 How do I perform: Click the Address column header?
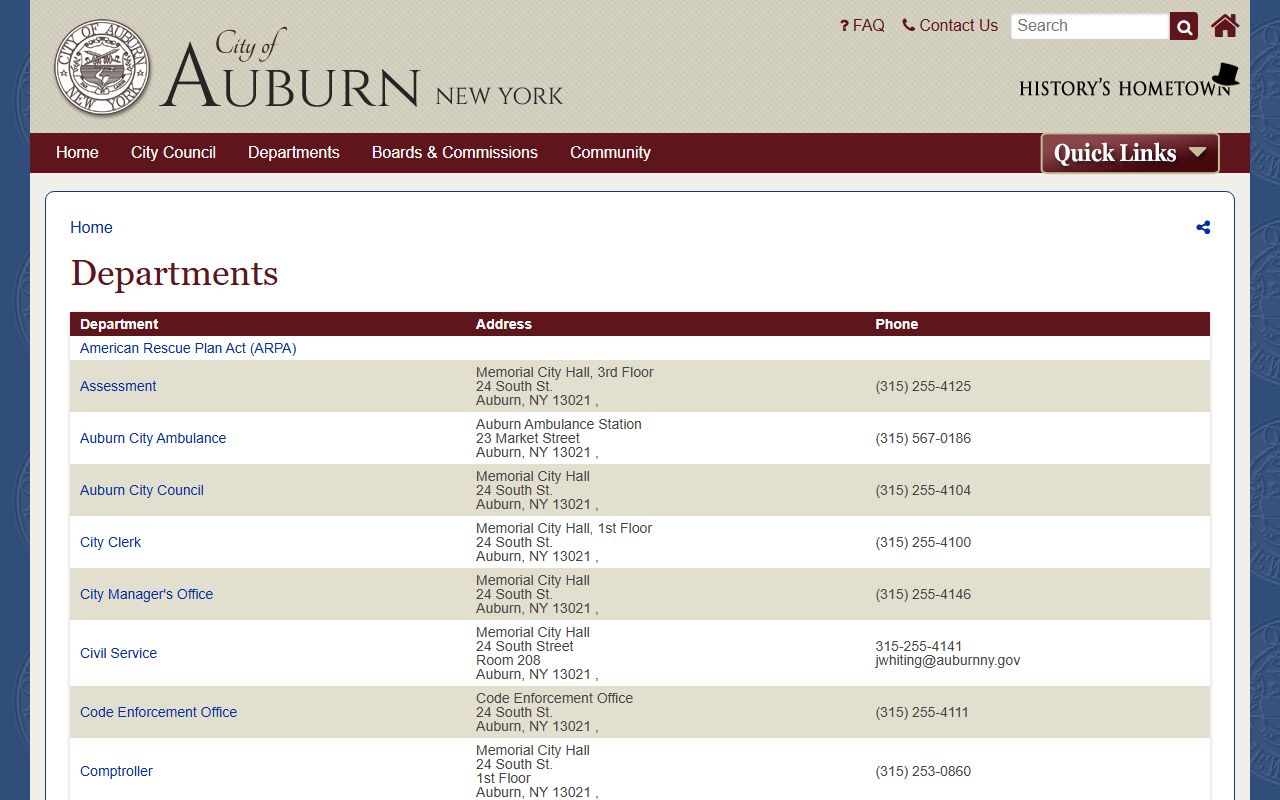click(503, 324)
